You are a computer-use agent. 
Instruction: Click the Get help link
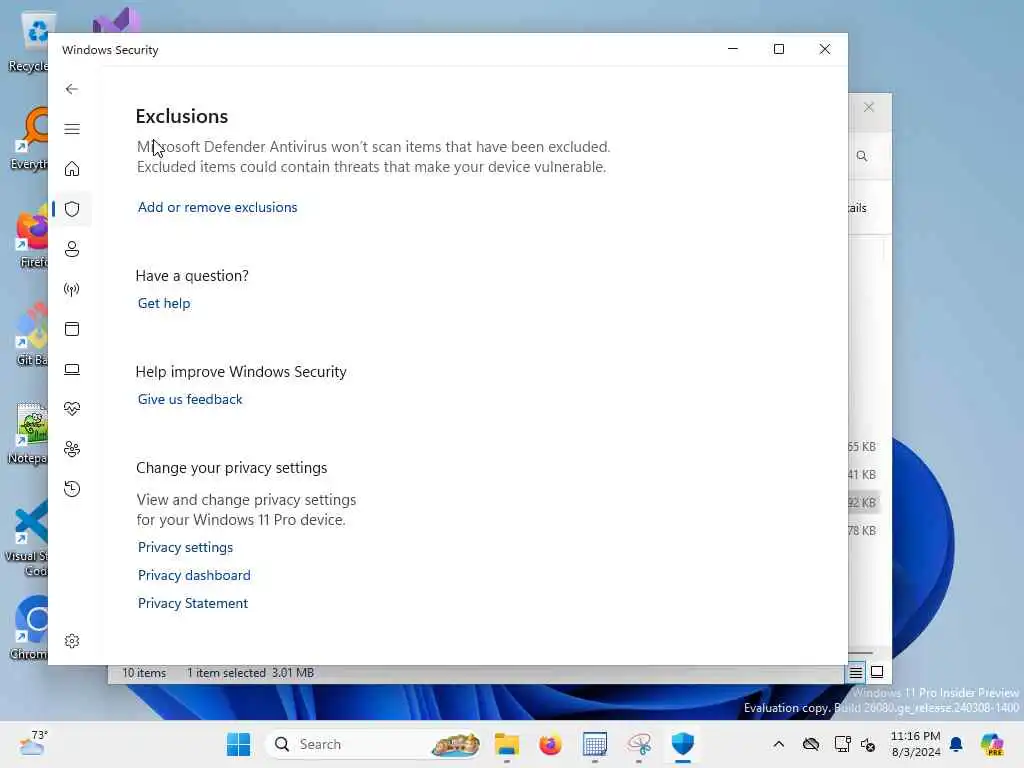click(x=164, y=303)
